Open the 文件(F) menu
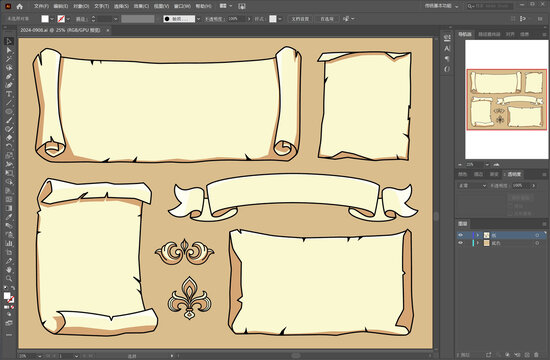The height and width of the screenshot is (360, 550). click(x=41, y=6)
